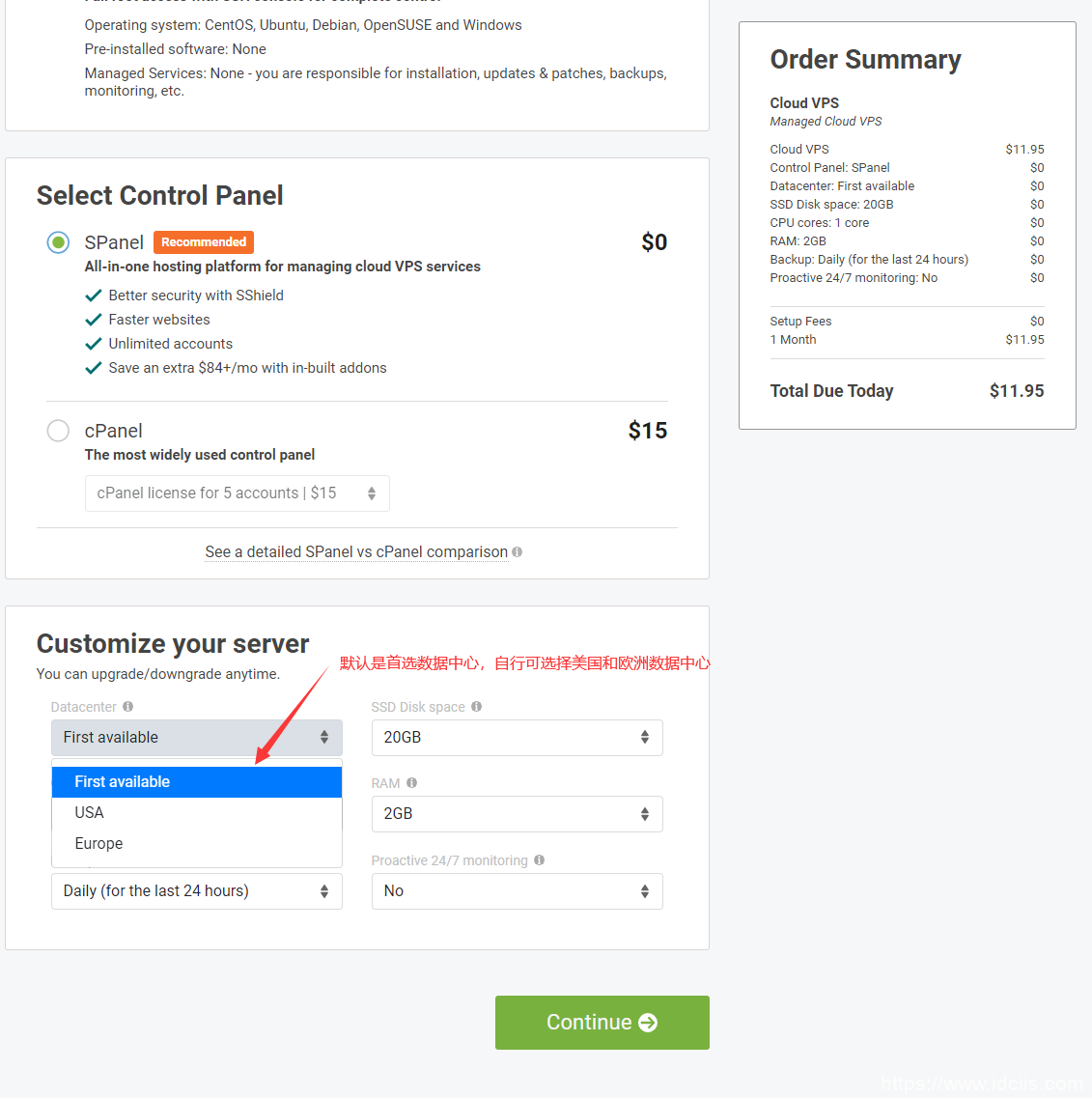This screenshot has width=1092, height=1098.
Task: Choose USA from the datacenter list
Action: (90, 813)
